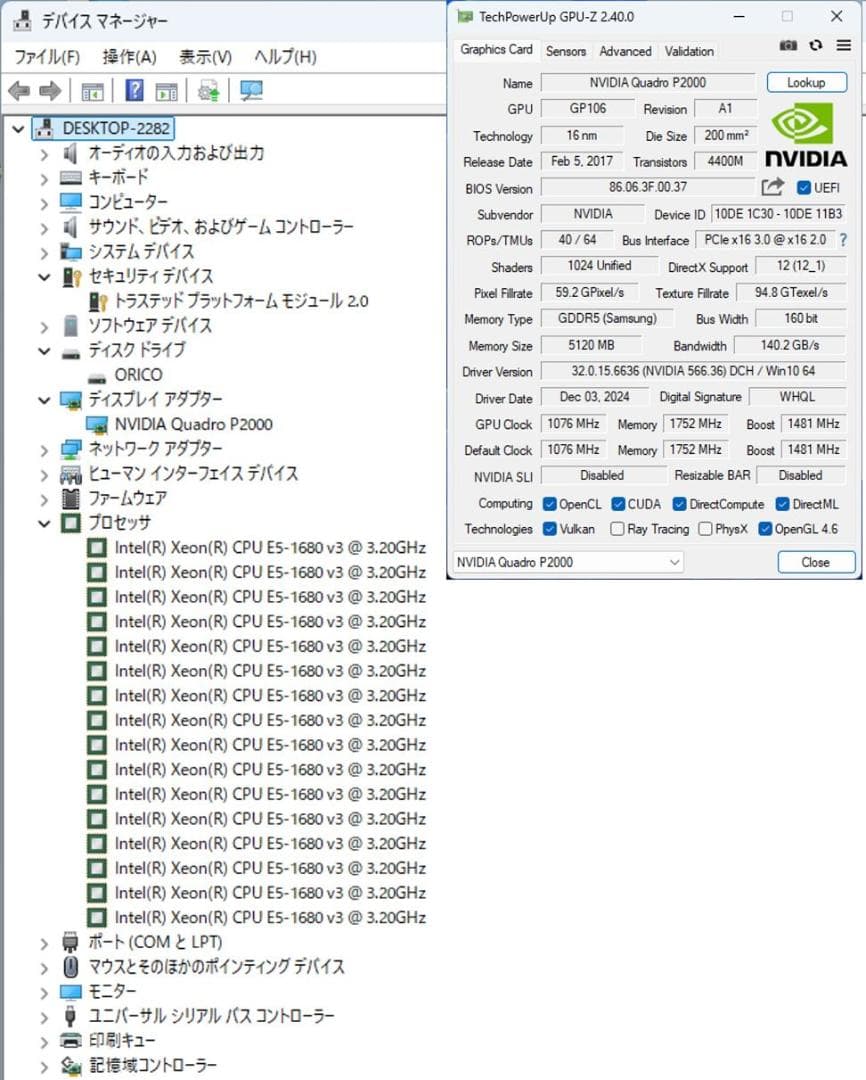Click the Lookup button

tap(806, 82)
